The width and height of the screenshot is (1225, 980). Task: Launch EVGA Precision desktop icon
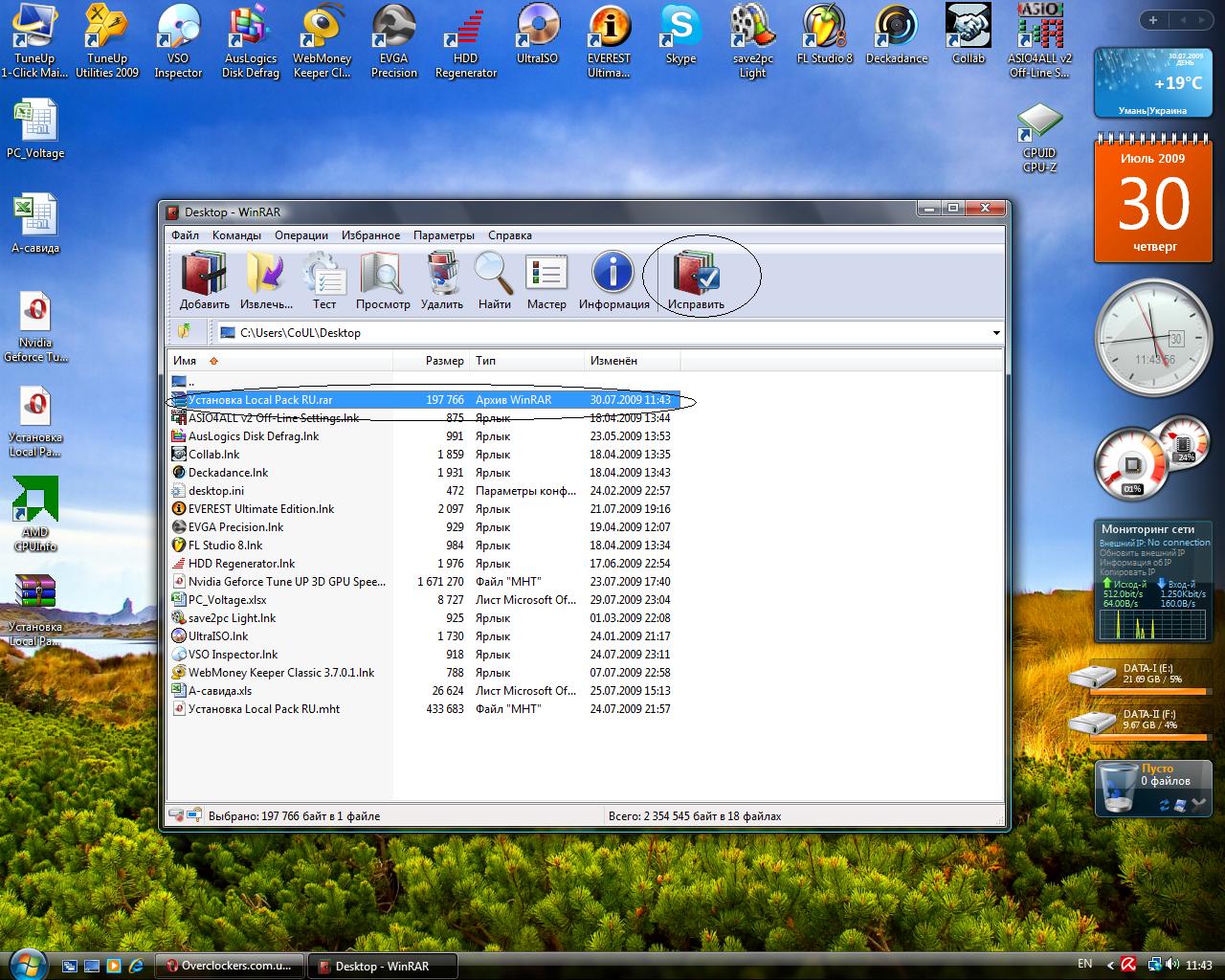pyautogui.click(x=394, y=41)
